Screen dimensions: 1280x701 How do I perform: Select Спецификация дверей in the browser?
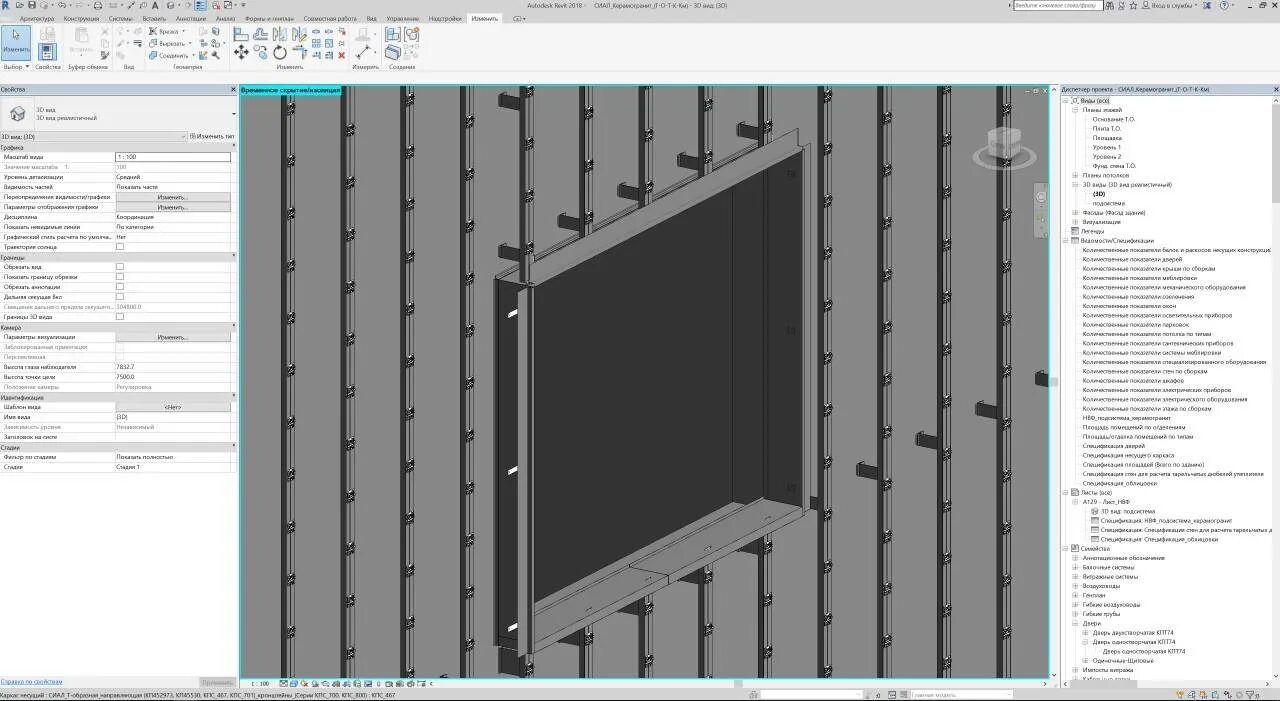pos(1113,446)
